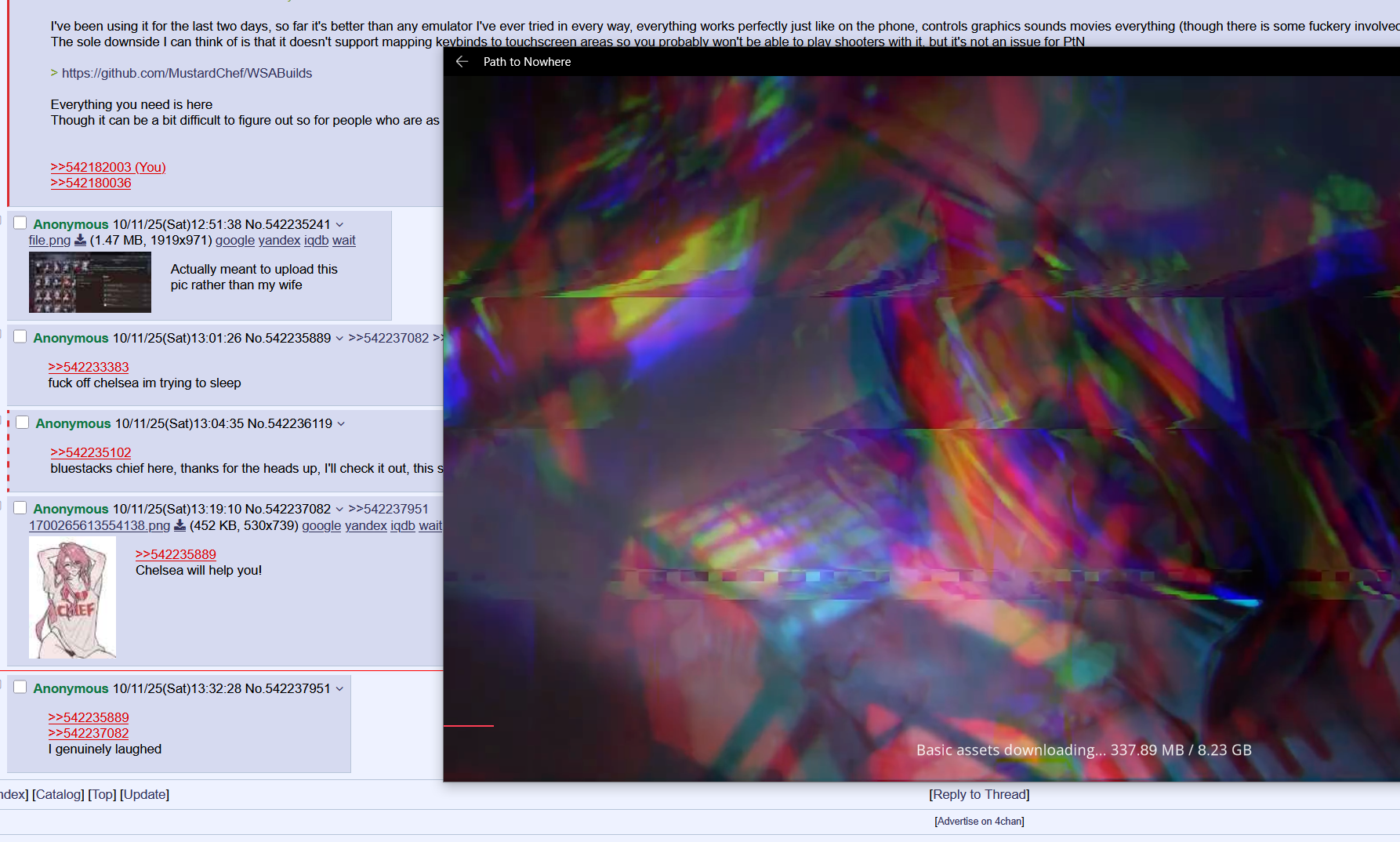Expand the file.png screenshot thumbnail
The height and width of the screenshot is (842, 1400).
point(90,282)
